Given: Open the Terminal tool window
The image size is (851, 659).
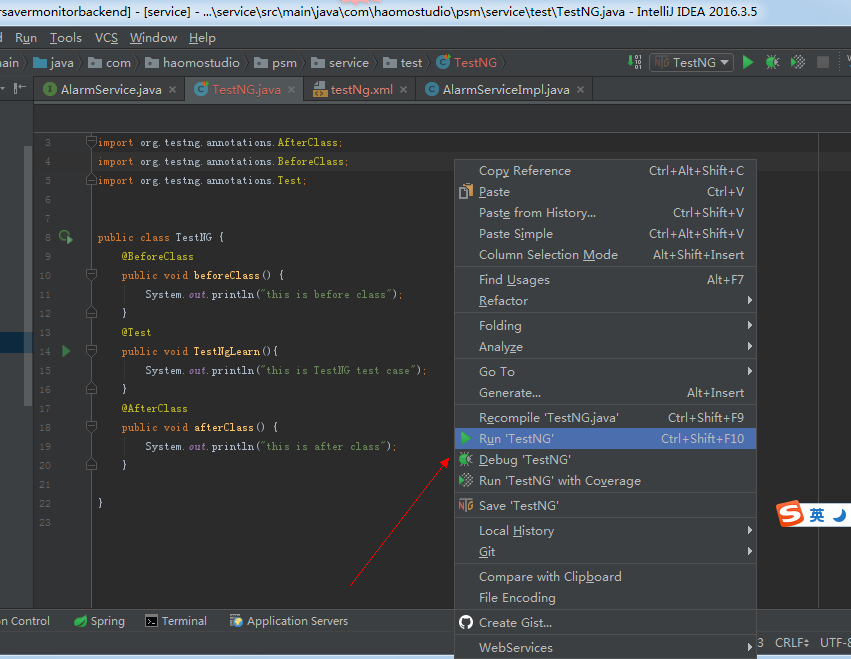Looking at the screenshot, I should pyautogui.click(x=176, y=621).
